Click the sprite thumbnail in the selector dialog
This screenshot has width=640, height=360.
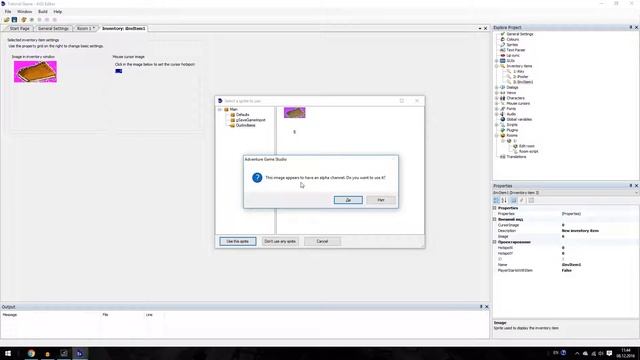[294, 113]
